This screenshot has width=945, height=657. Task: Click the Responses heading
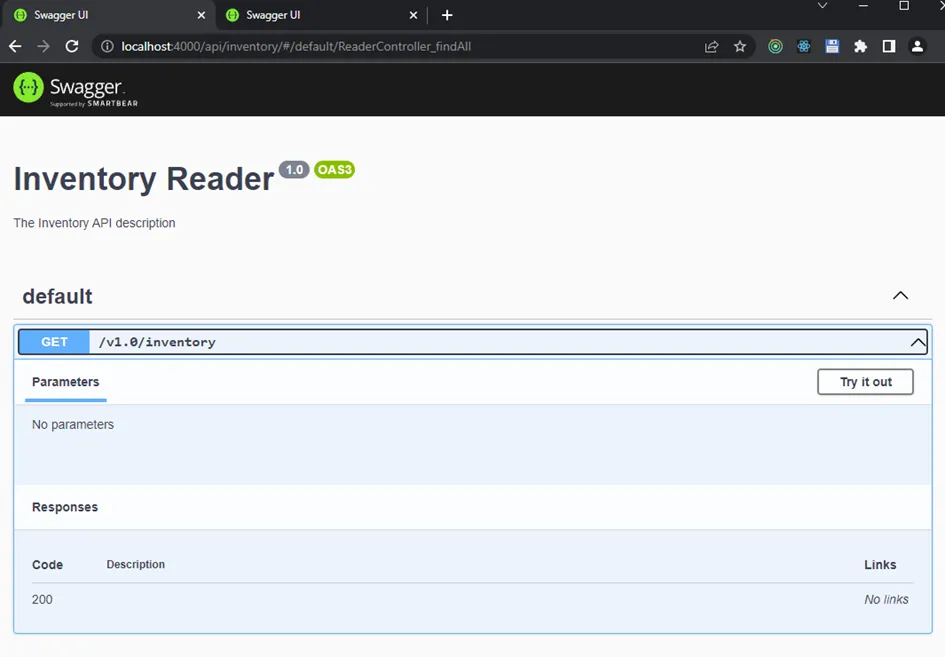(65, 507)
